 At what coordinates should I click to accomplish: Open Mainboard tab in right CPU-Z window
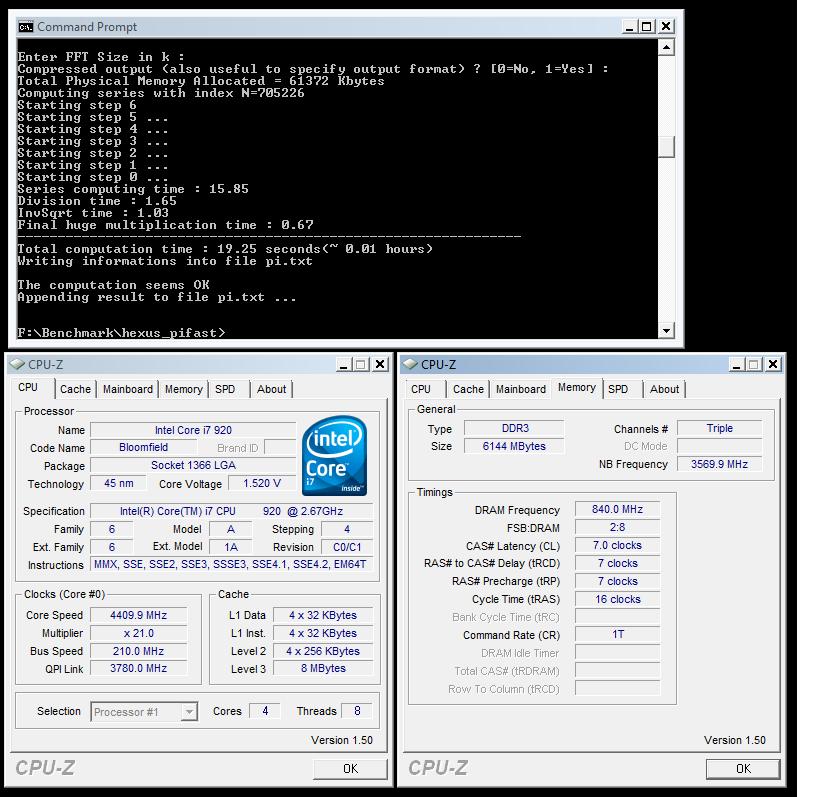tap(521, 389)
